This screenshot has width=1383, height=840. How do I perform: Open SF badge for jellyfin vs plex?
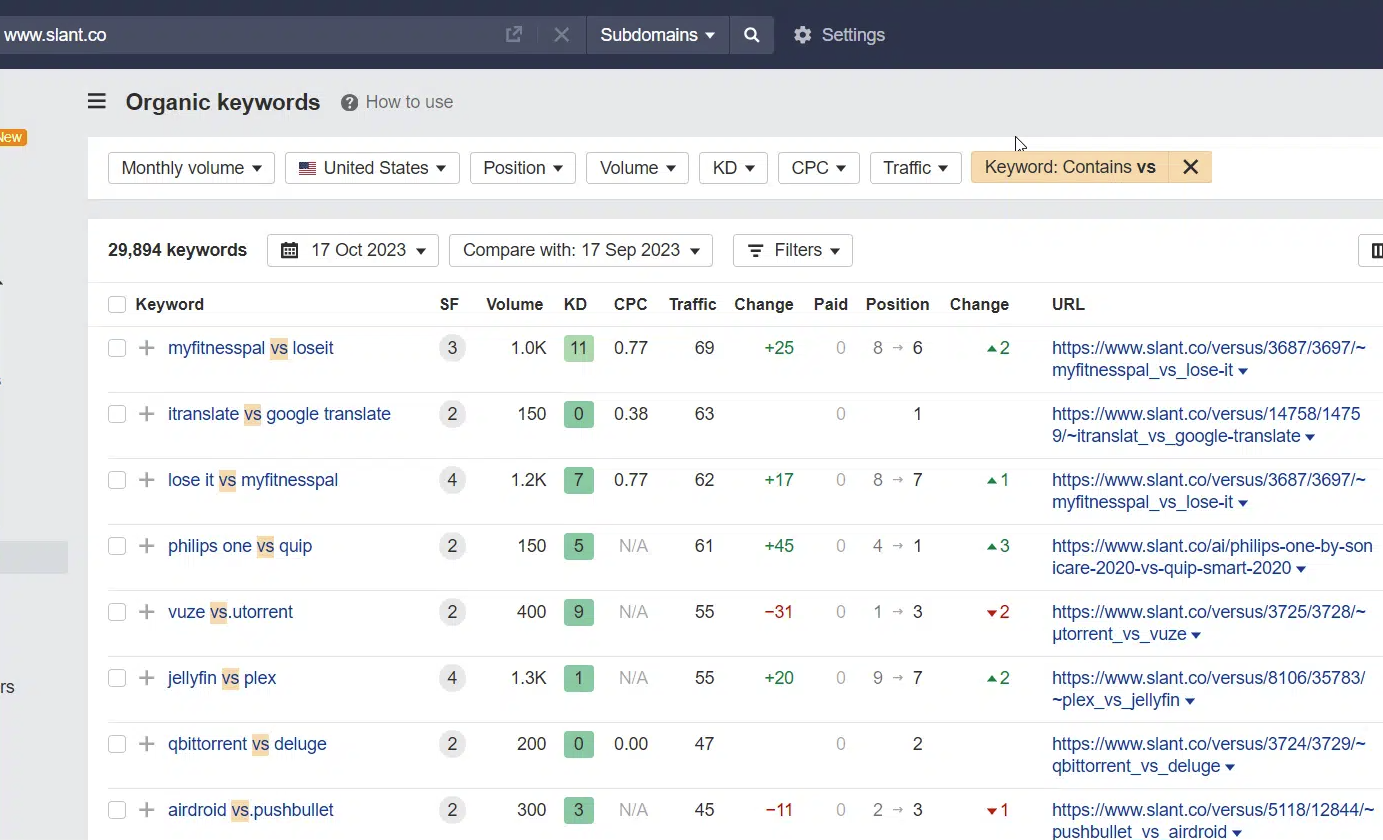point(452,678)
